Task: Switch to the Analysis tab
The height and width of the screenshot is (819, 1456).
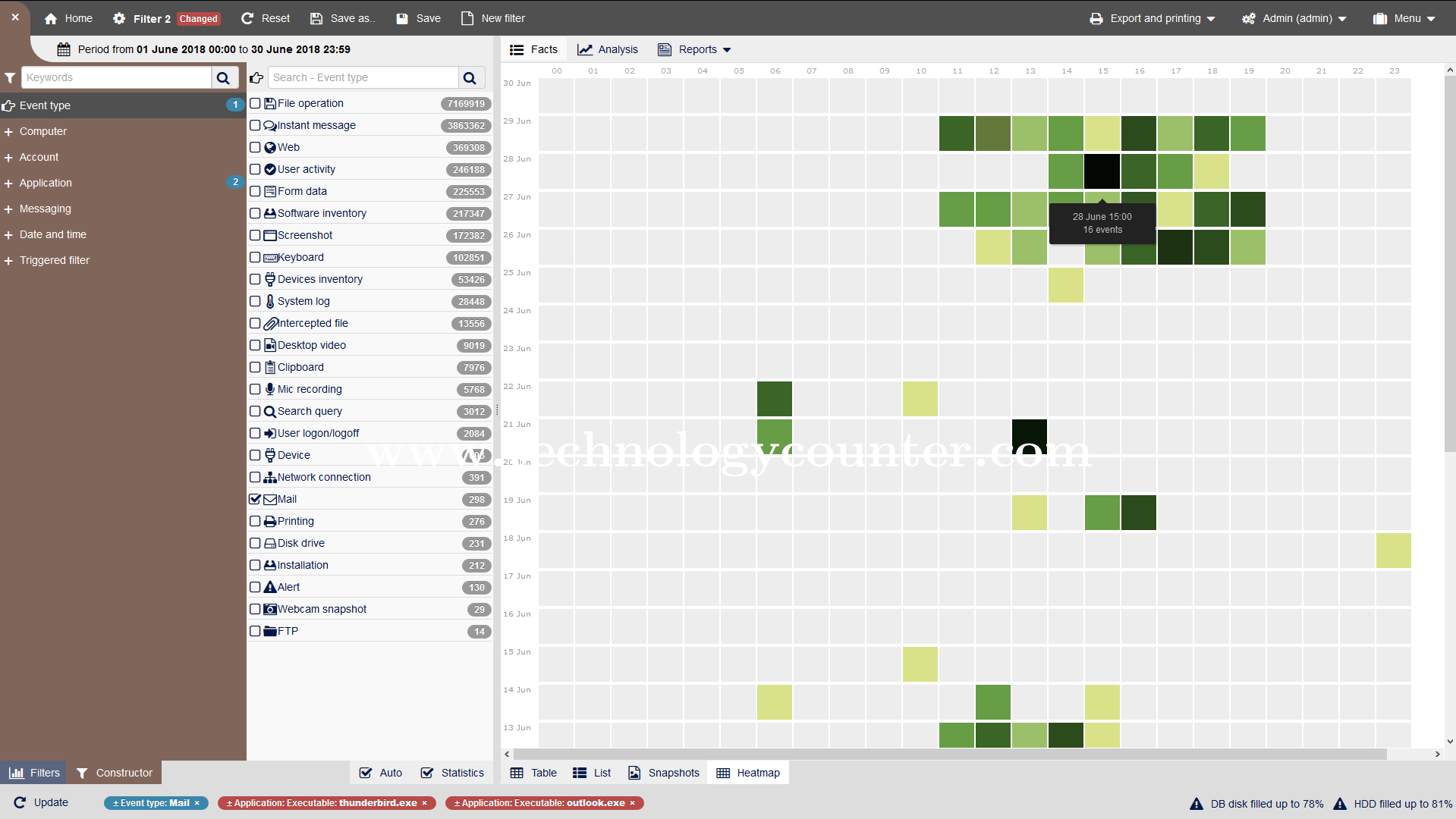Action: (x=608, y=49)
